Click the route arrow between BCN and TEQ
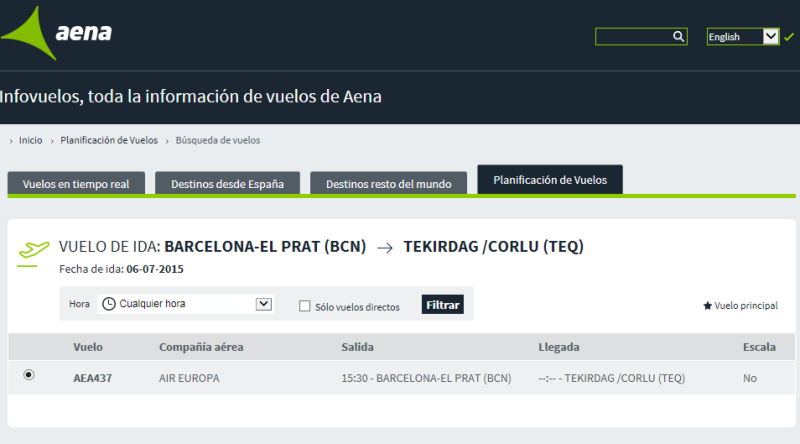 click(385, 248)
